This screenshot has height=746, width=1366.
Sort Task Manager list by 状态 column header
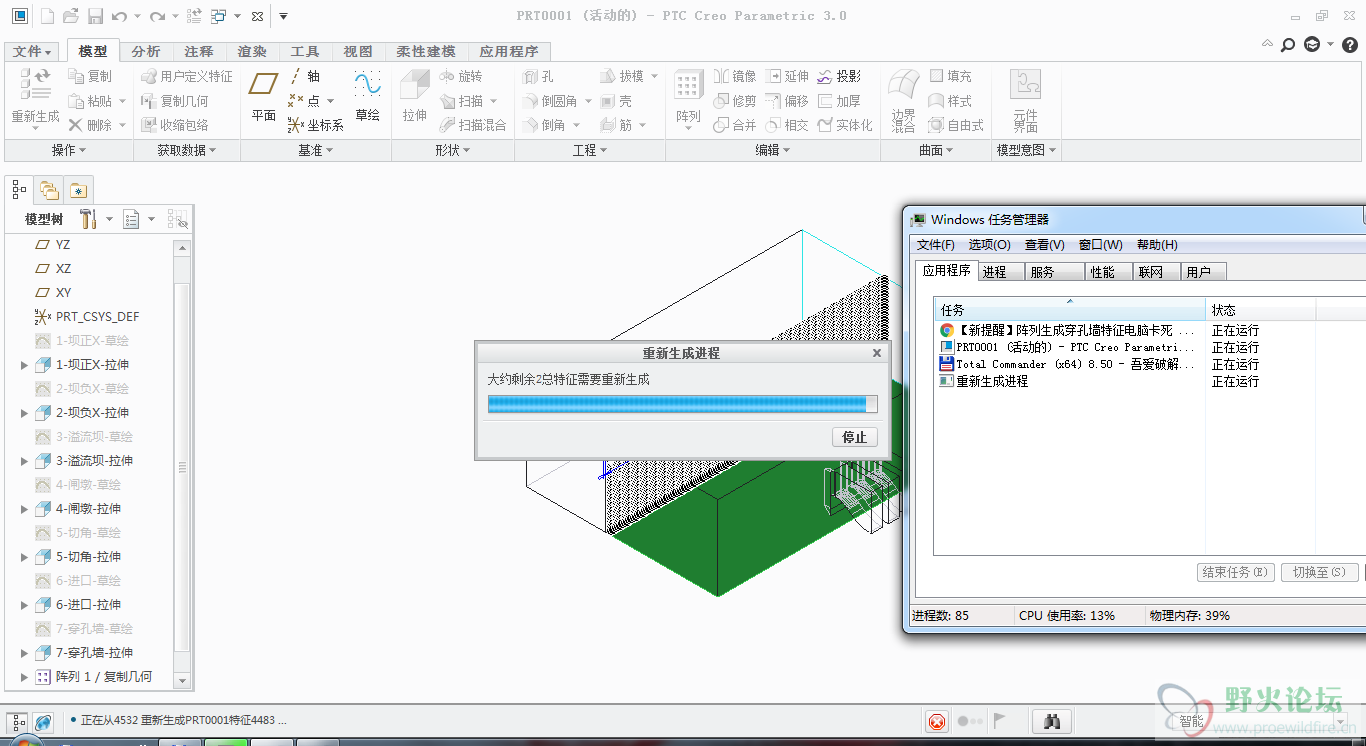1260,310
